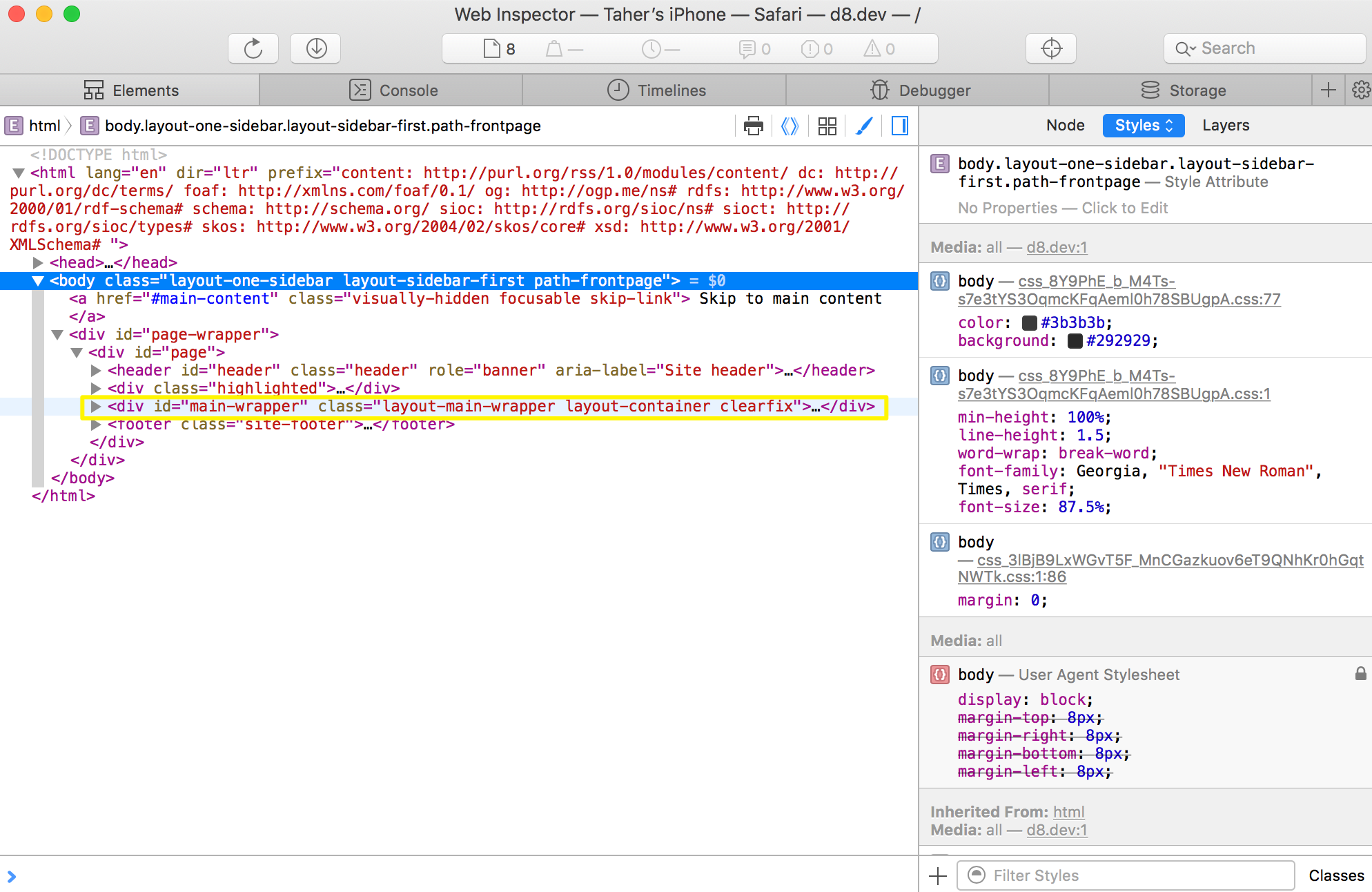
Task: Click the style attribute element icon
Action: [x=939, y=164]
